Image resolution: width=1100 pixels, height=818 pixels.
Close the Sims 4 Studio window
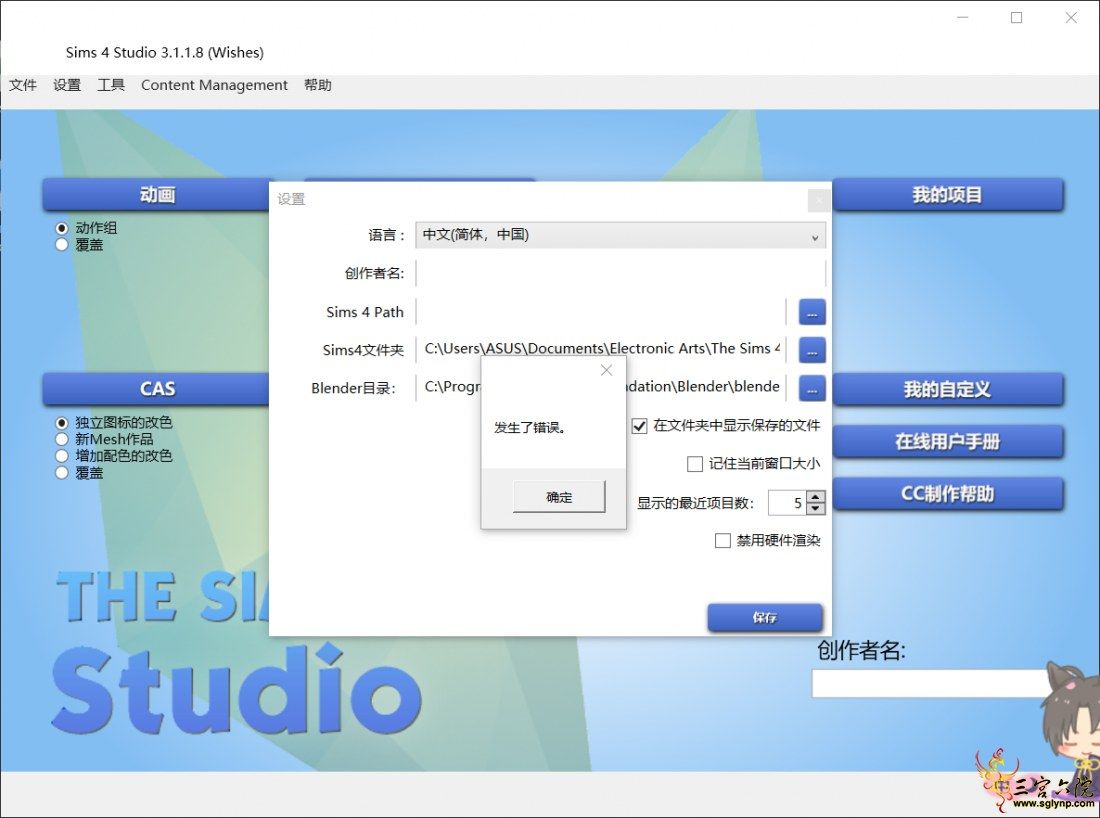click(x=1071, y=18)
